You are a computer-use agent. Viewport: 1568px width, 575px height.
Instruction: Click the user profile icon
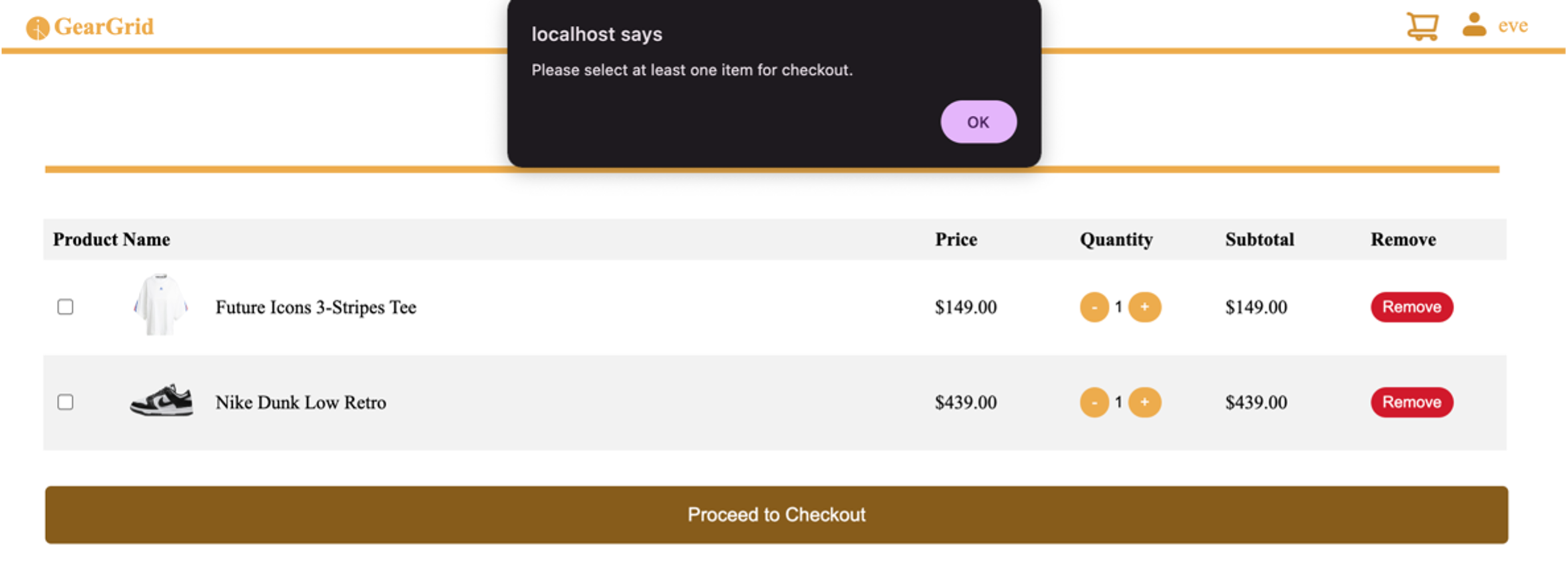click(x=1474, y=25)
